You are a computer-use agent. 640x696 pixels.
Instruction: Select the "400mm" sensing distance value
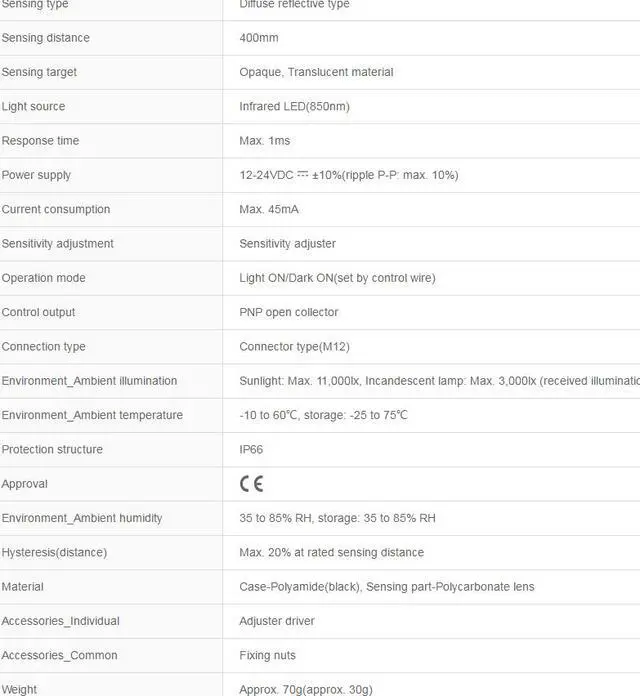click(x=259, y=38)
